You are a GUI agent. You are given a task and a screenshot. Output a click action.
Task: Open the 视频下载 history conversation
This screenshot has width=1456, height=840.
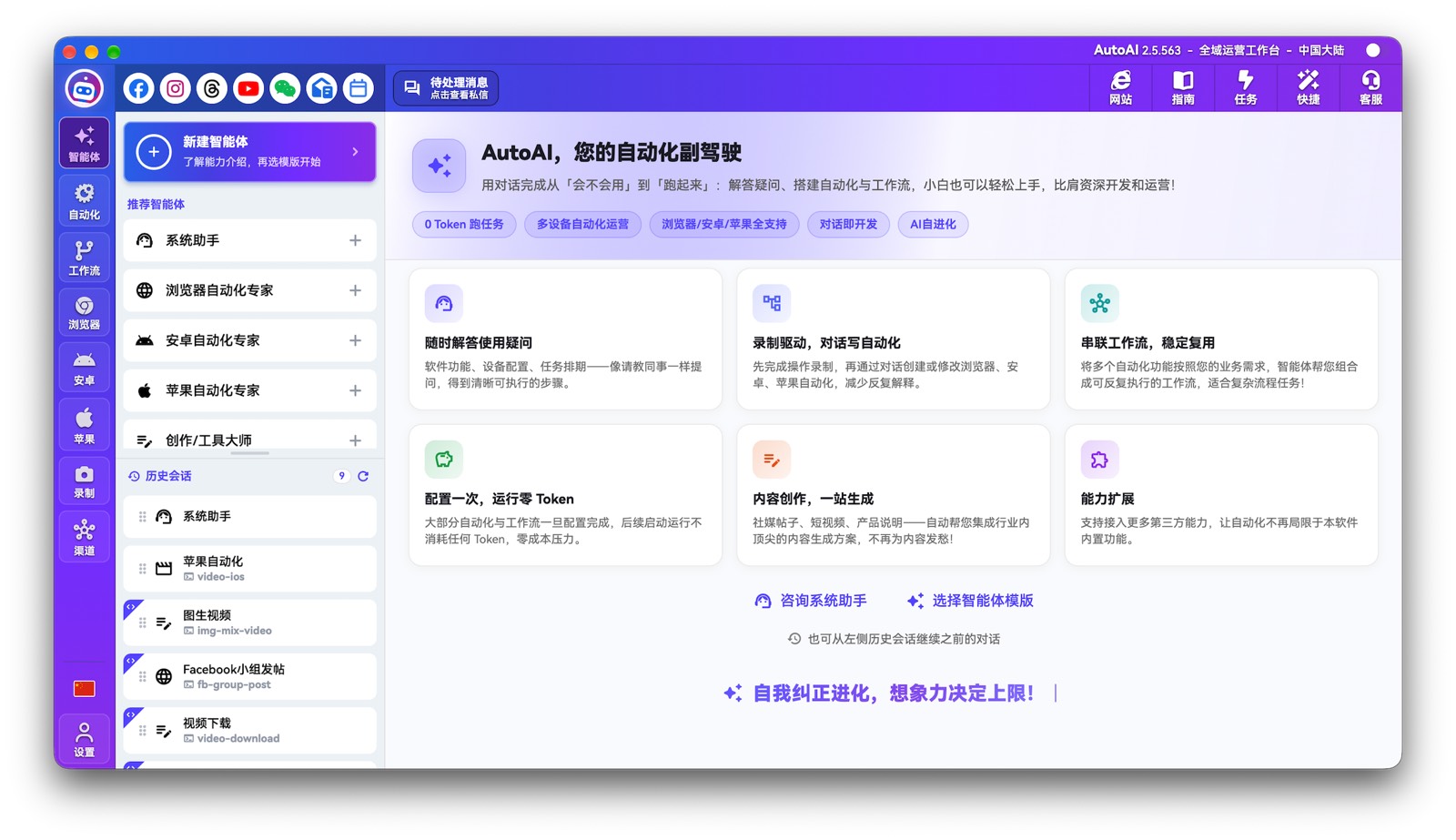[250, 730]
